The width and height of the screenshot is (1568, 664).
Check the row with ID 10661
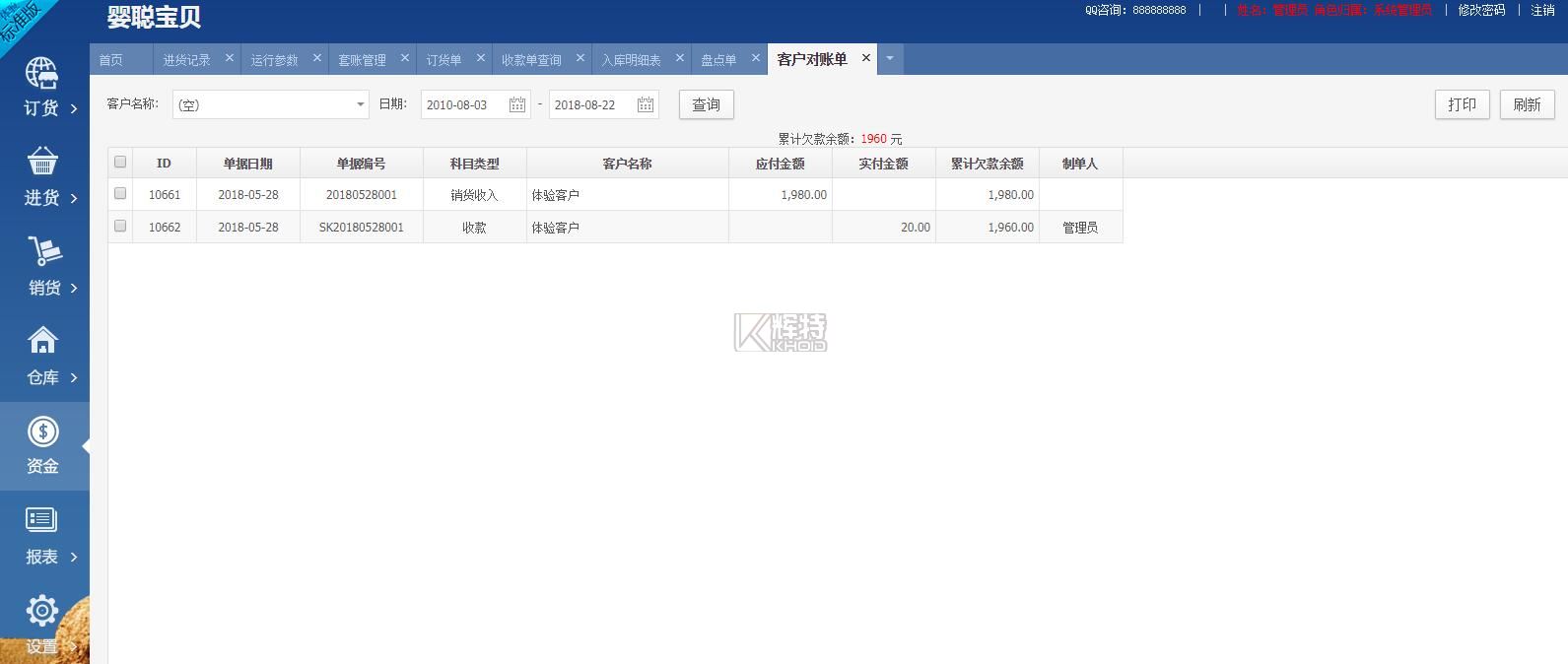click(x=120, y=194)
